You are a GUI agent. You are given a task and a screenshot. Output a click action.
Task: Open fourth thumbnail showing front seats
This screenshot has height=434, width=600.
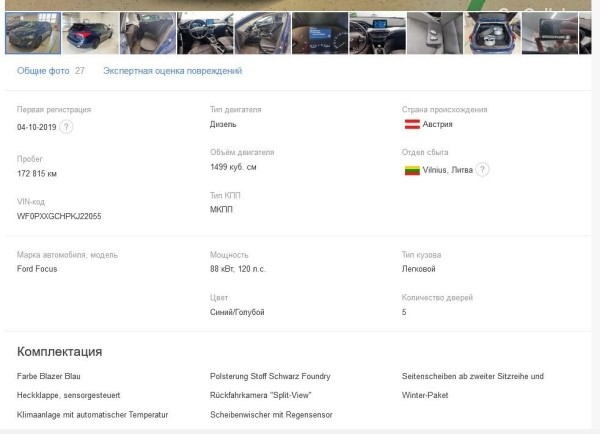point(205,32)
